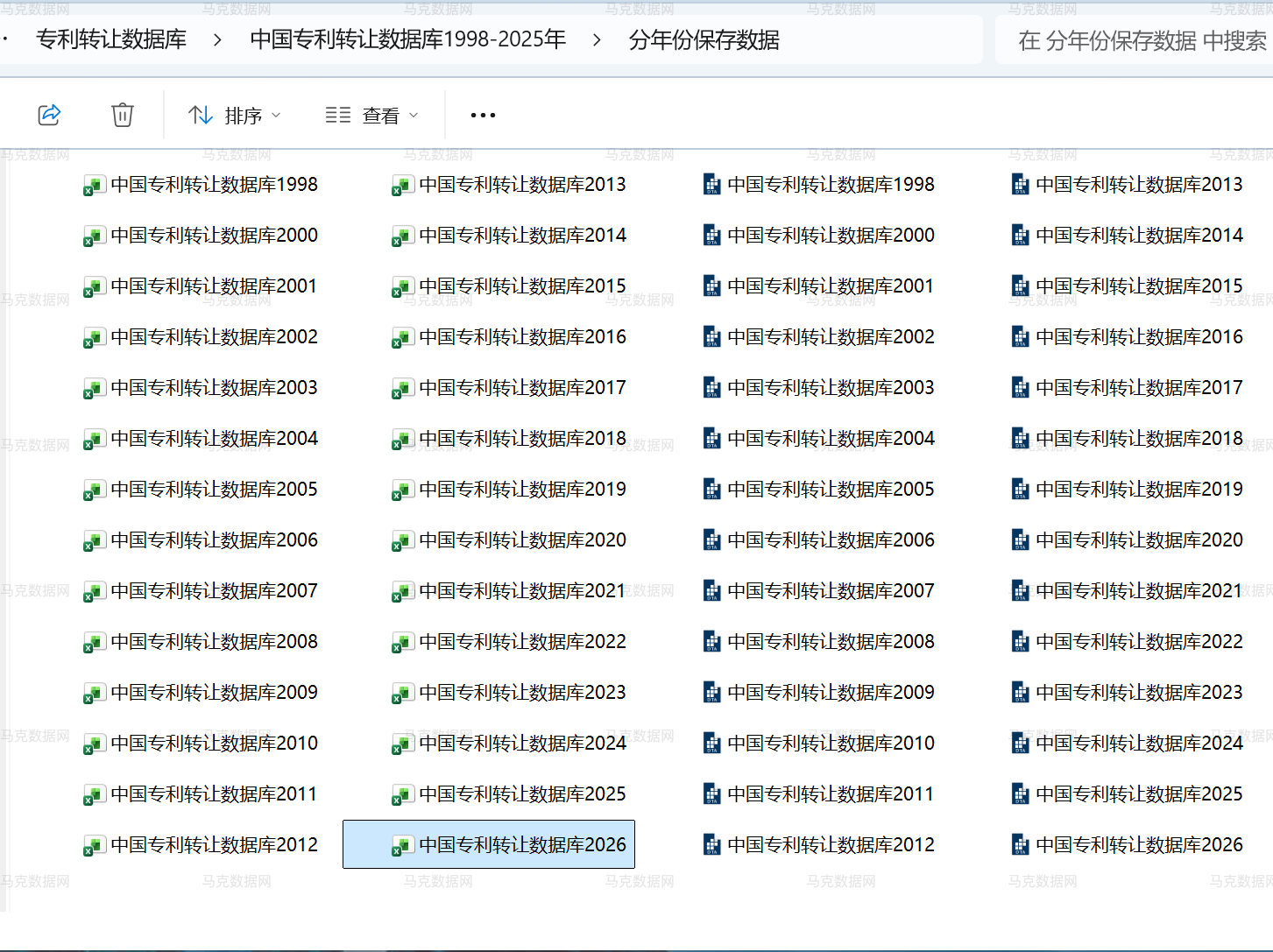Screen dimensions: 1273x952
Task: Click the Excel icon of 中国专利转让数据库2013
Action: (402, 186)
